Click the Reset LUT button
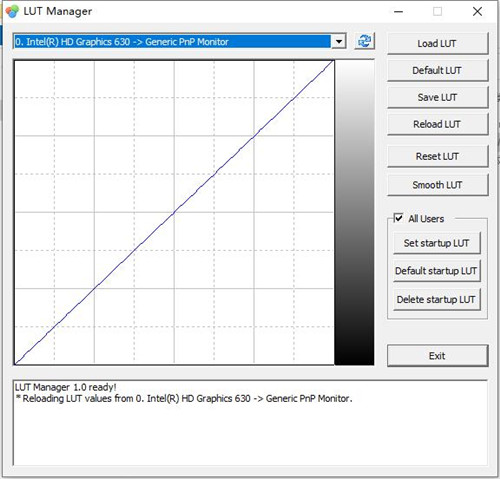The height and width of the screenshot is (479, 500). click(437, 156)
